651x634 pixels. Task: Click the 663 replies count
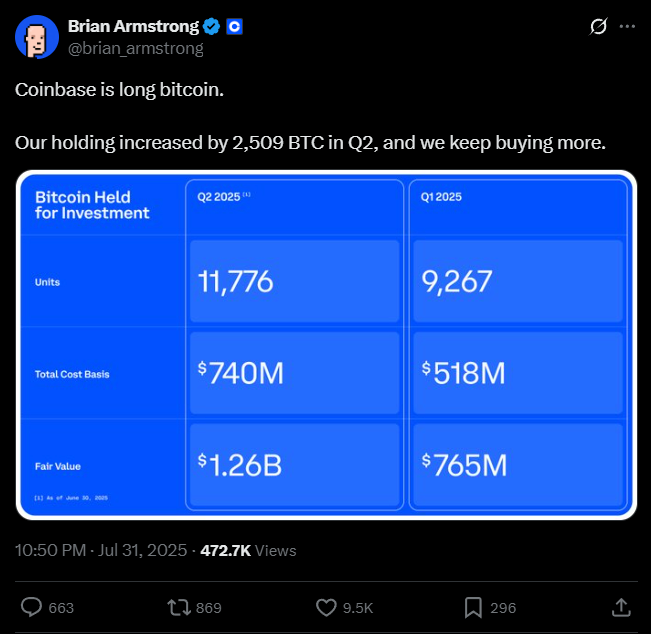[61, 608]
